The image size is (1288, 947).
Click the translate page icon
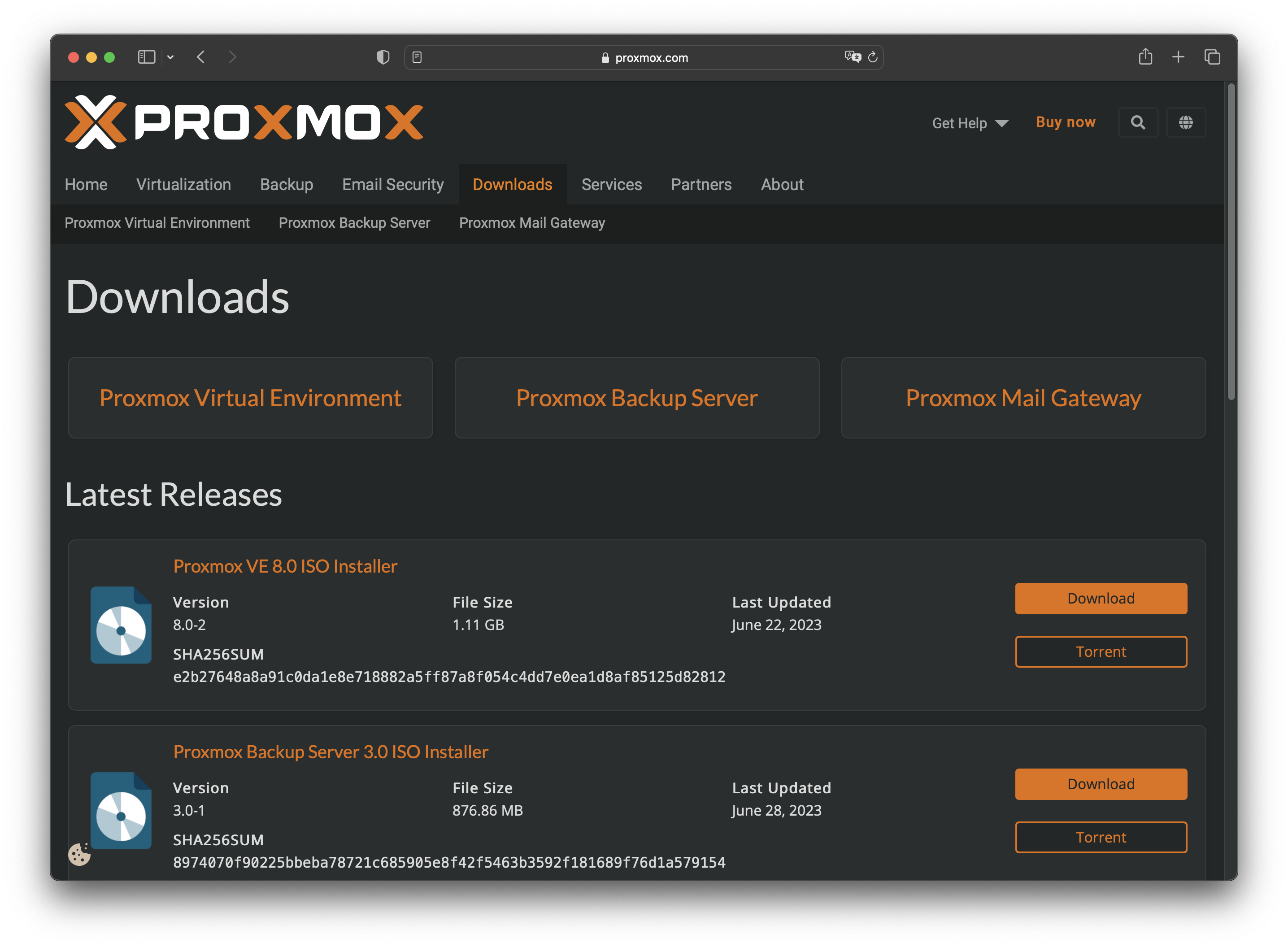click(853, 57)
